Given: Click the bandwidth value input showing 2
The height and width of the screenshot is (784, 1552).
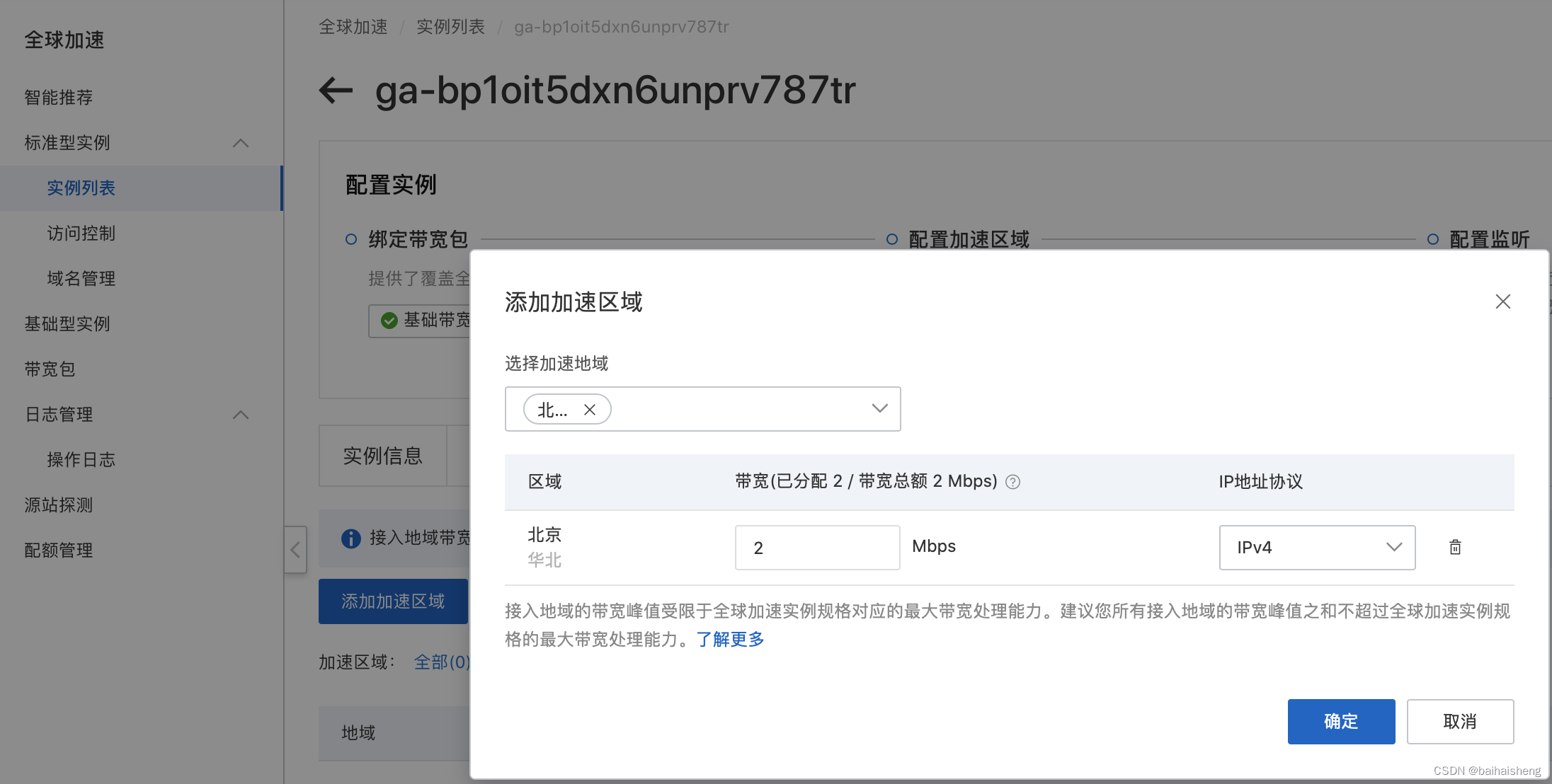Looking at the screenshot, I should (817, 547).
